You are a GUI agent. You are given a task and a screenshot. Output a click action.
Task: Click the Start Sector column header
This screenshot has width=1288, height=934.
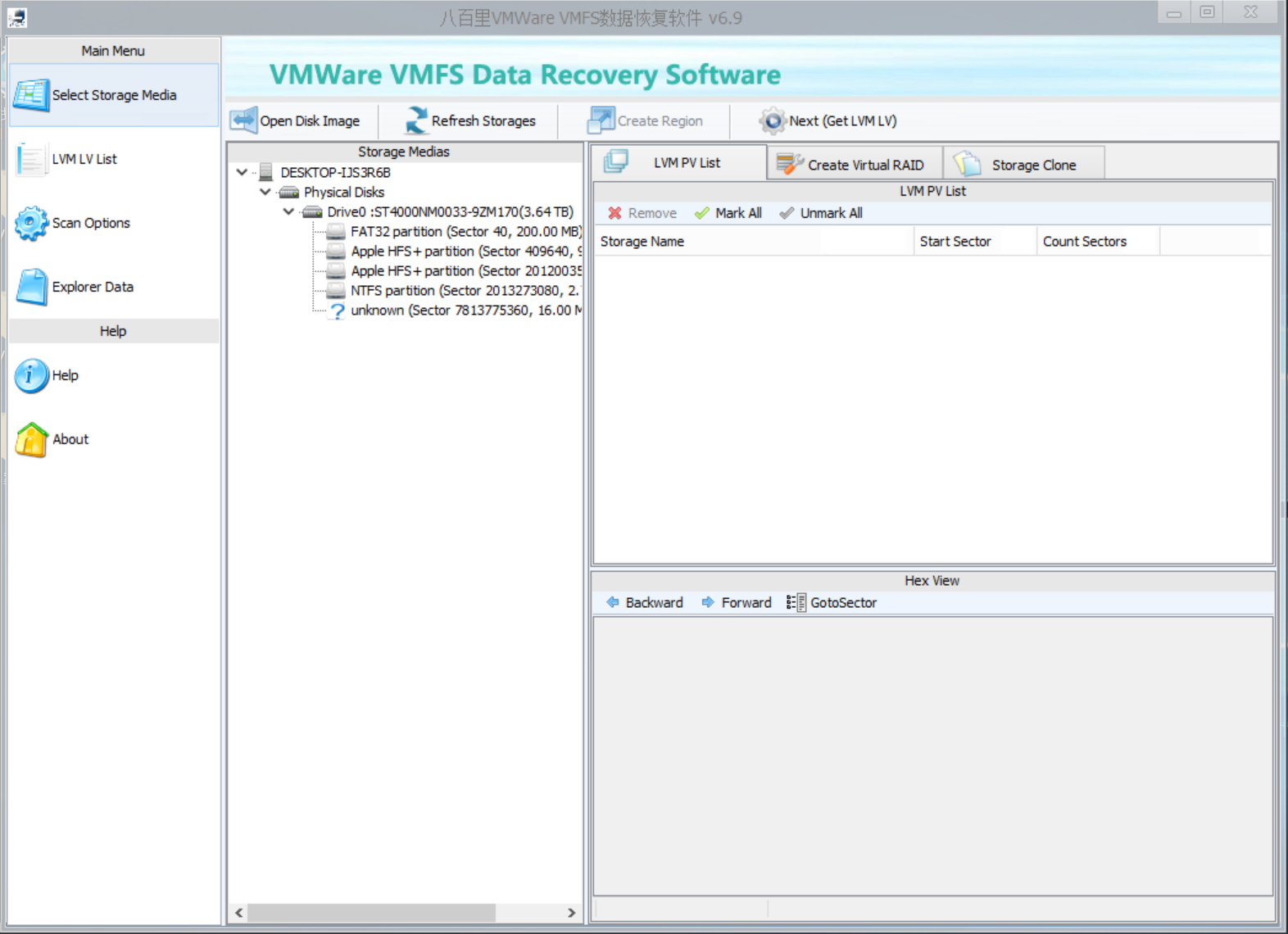[975, 242]
